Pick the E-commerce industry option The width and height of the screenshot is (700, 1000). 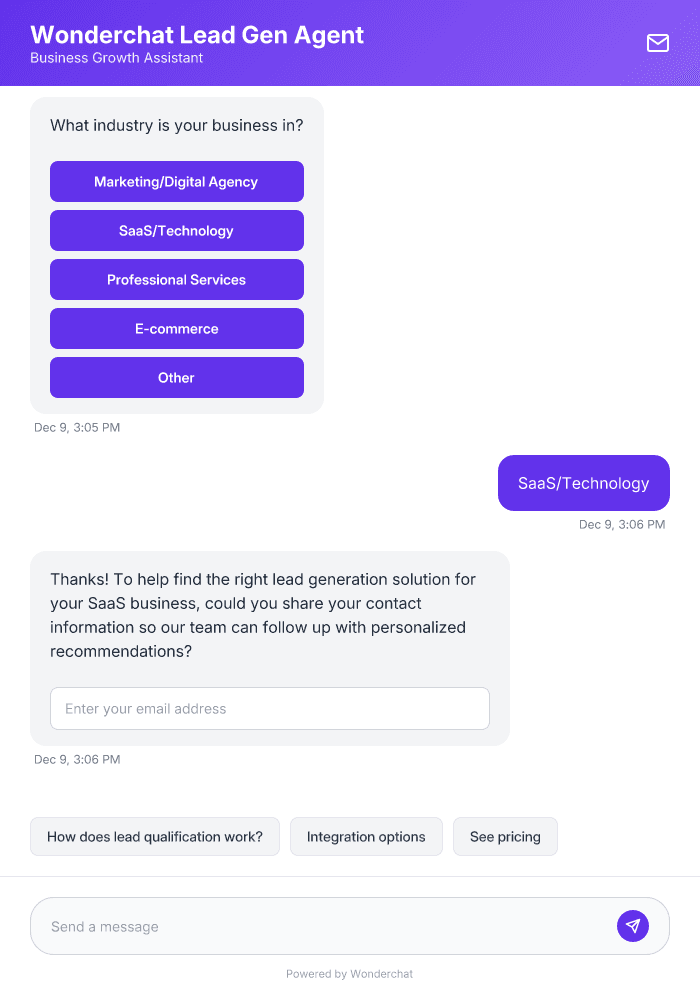pyautogui.click(x=176, y=328)
